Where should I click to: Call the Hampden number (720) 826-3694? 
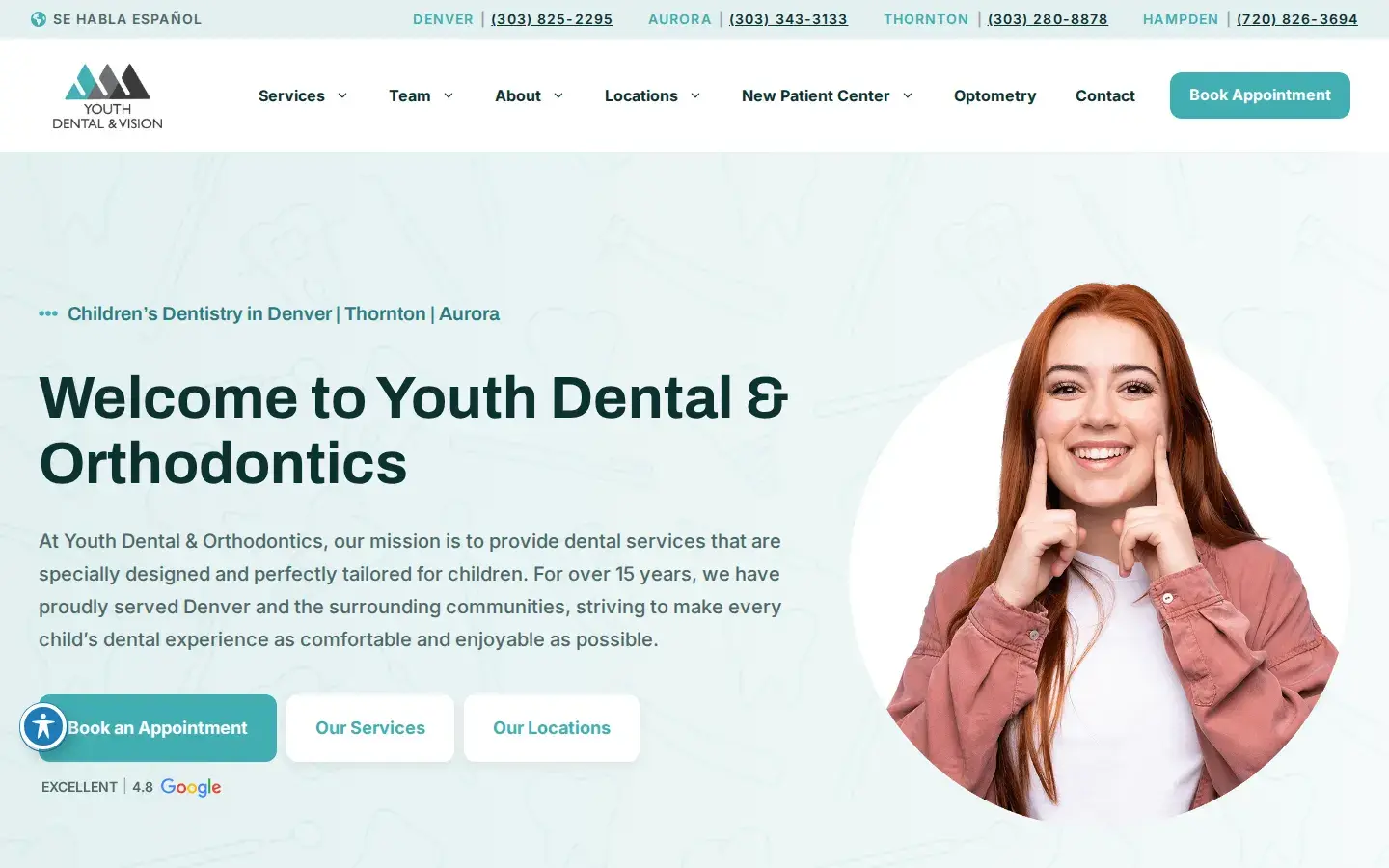click(x=1297, y=19)
